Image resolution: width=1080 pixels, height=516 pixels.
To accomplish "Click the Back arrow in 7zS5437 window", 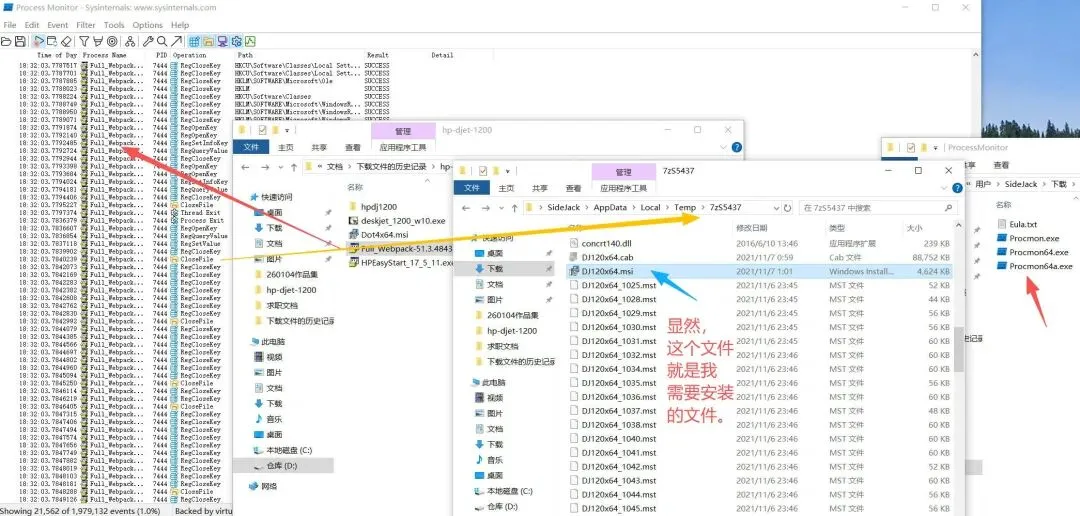I will tap(466, 207).
